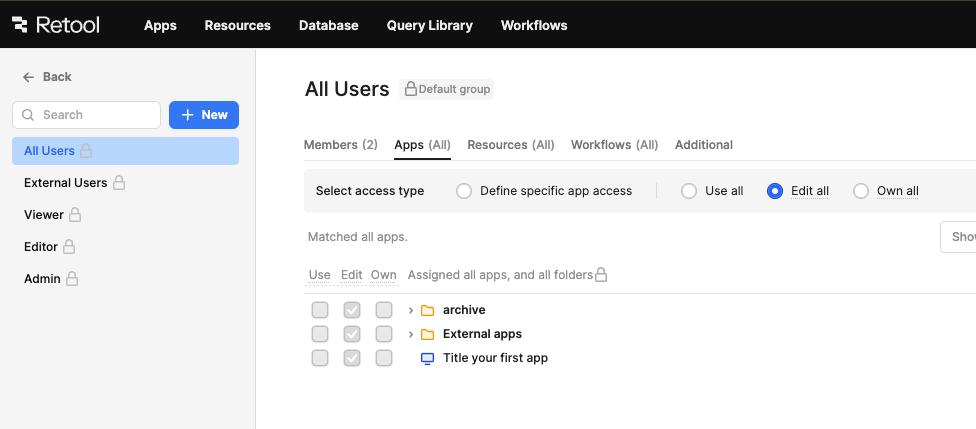Click the Use column header
976x429 pixels.
pyautogui.click(x=320, y=275)
